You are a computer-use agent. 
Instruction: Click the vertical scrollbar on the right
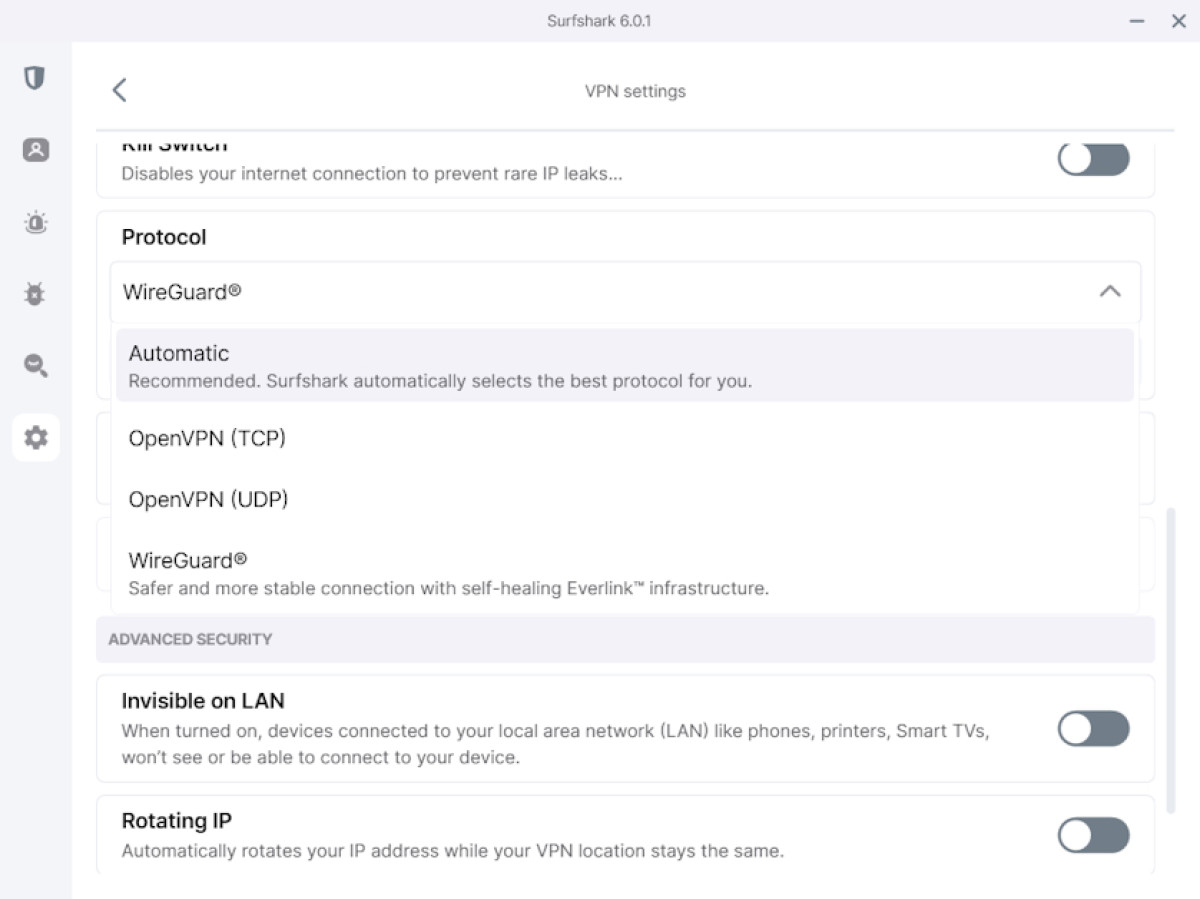coord(1171,660)
